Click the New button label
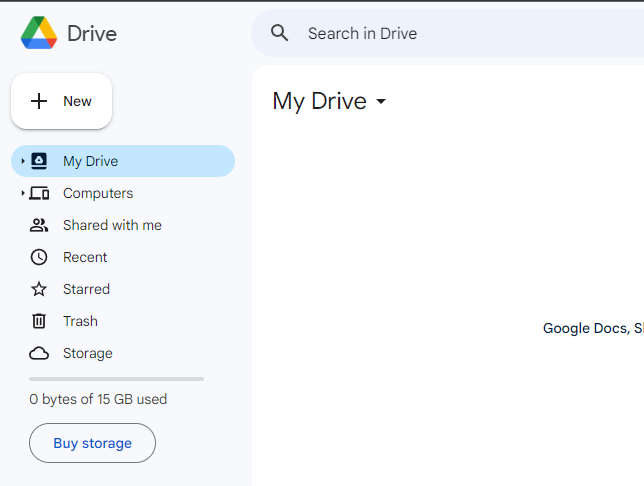 click(x=77, y=101)
